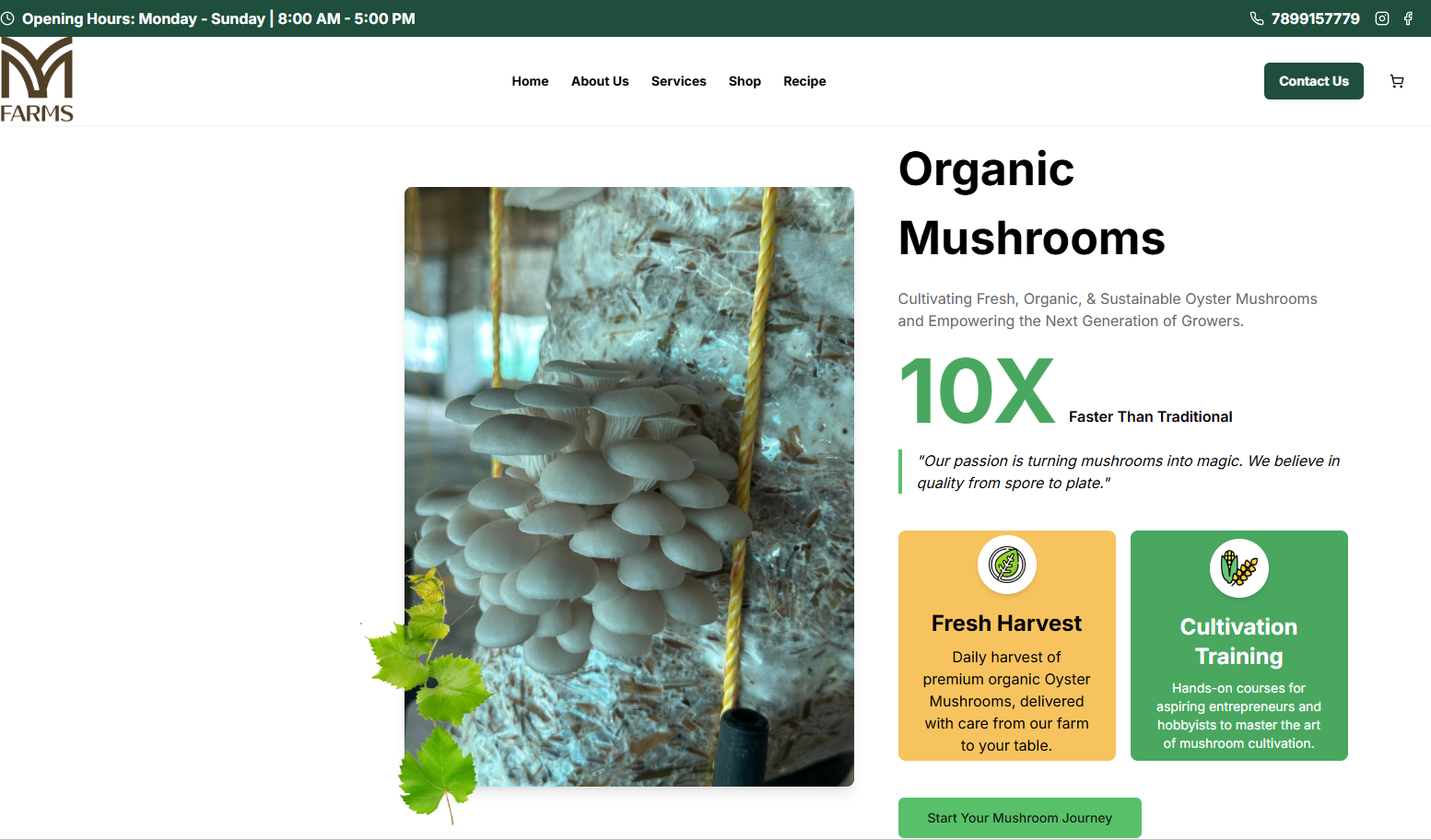The image size is (1431, 840).
Task: Open the Instagram profile icon
Action: point(1382,18)
